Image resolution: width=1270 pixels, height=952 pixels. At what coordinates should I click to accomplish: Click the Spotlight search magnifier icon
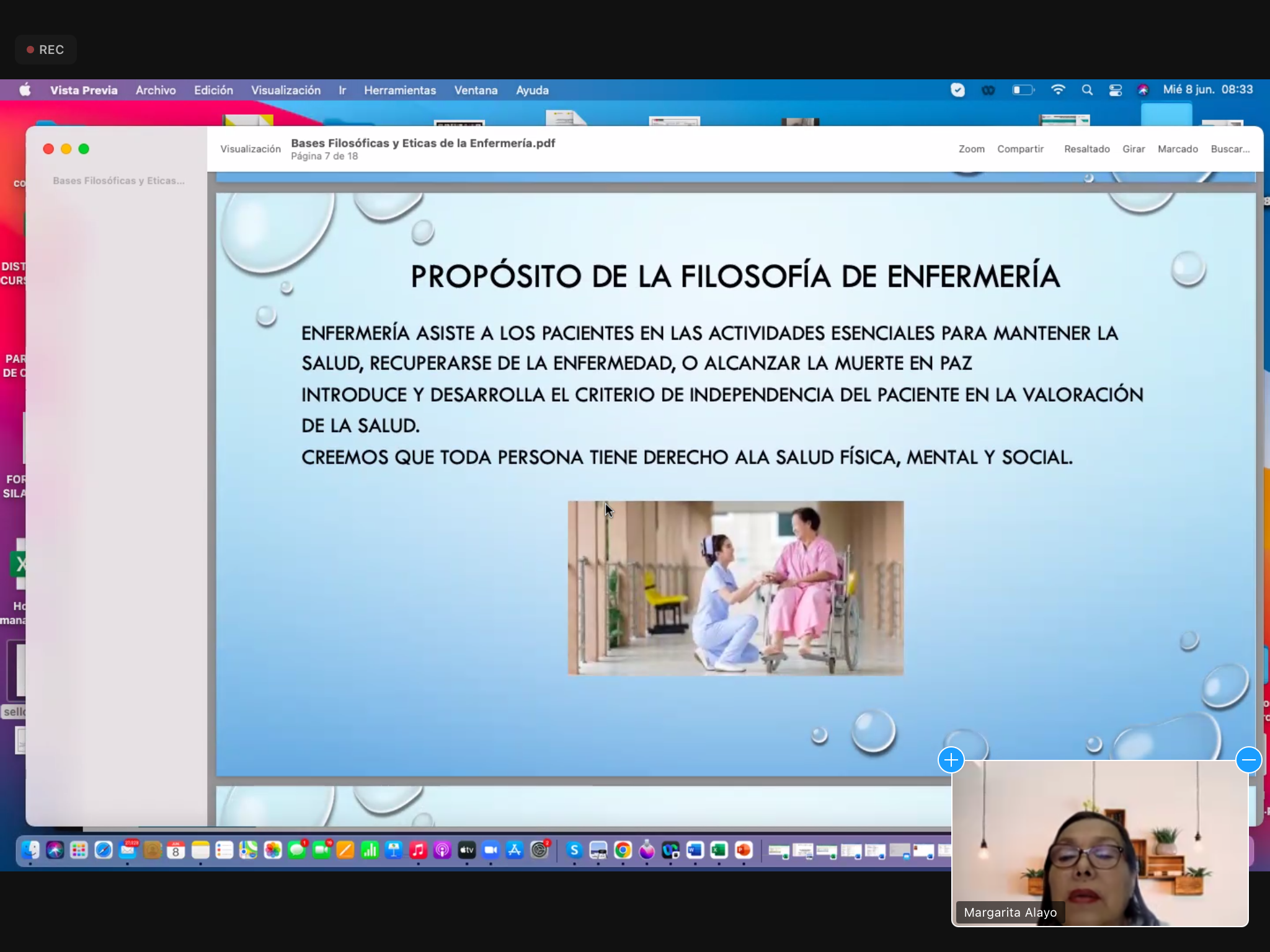point(1087,90)
